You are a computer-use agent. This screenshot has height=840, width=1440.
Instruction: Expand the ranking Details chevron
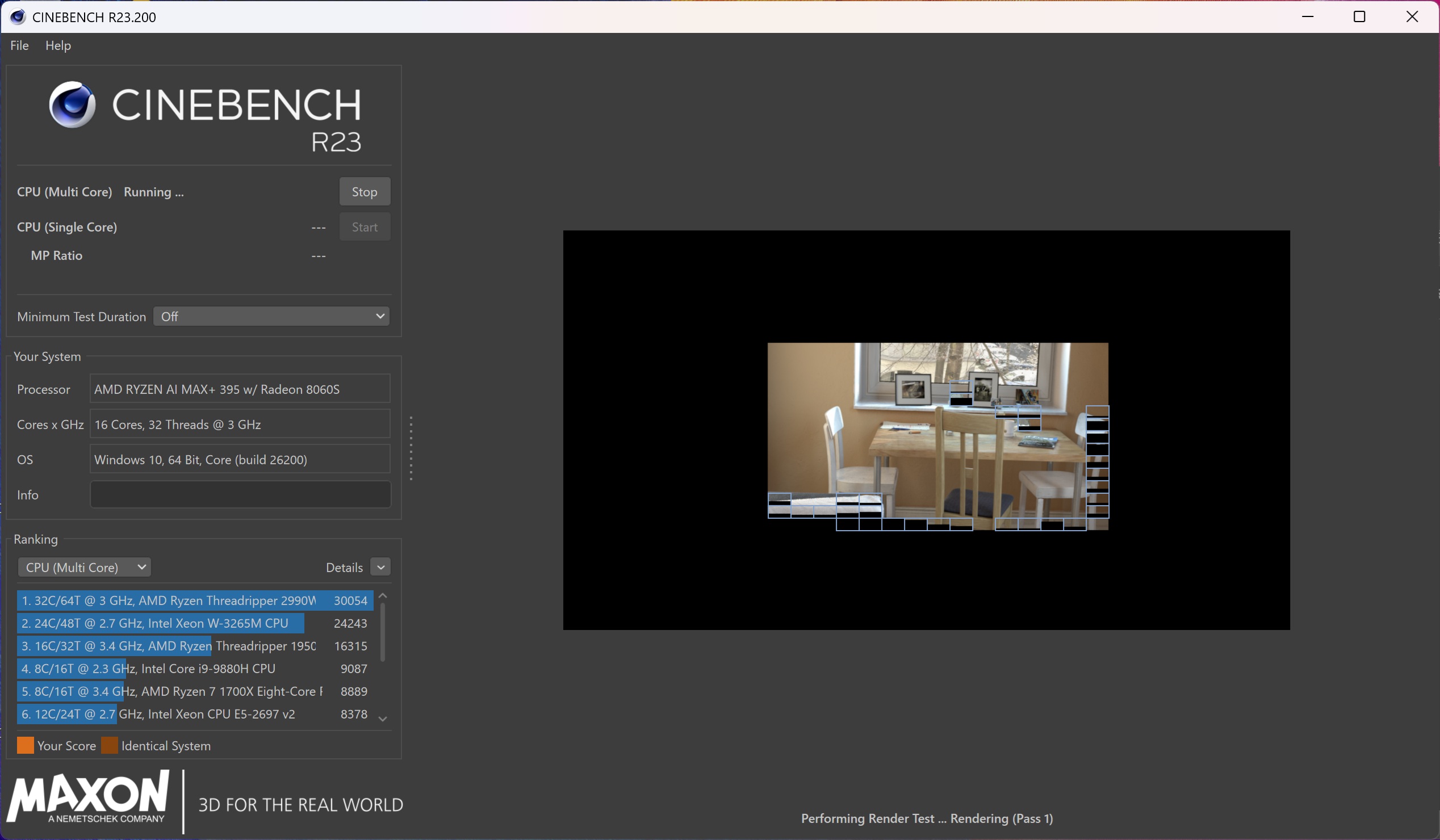[x=381, y=567]
